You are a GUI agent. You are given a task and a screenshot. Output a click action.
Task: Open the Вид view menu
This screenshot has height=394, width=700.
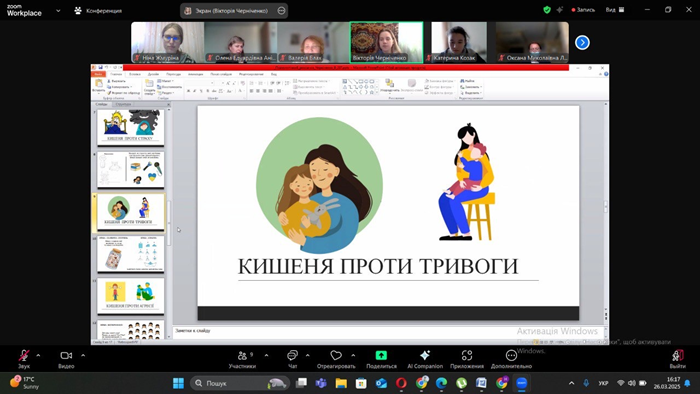(615, 10)
